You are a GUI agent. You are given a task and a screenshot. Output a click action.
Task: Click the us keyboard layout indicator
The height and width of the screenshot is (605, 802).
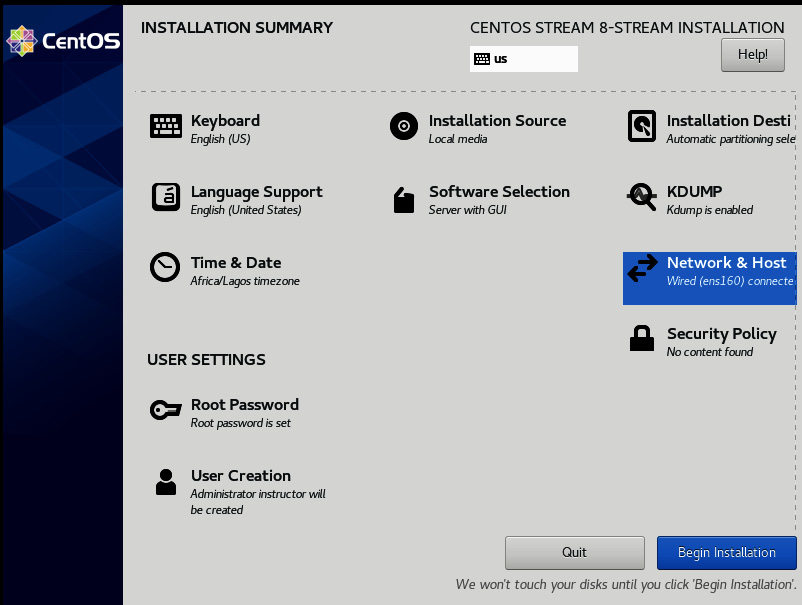point(524,59)
